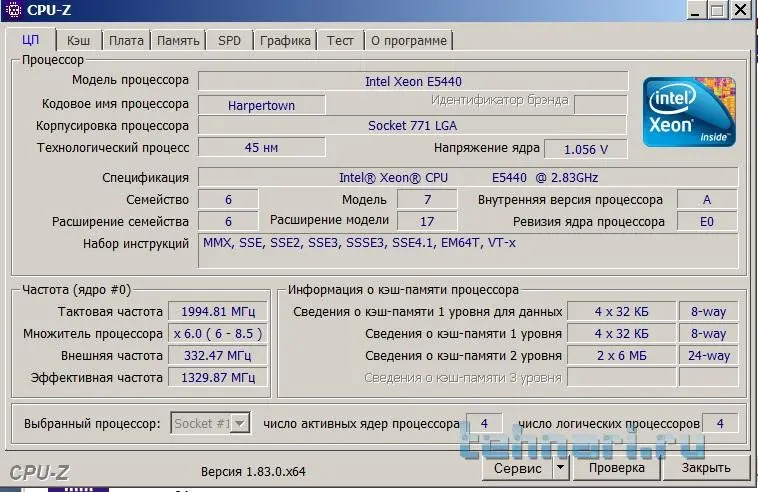The height and width of the screenshot is (492, 758).
Task: Click the L1 data cache 4 x 32 КБ value
Action: [622, 312]
